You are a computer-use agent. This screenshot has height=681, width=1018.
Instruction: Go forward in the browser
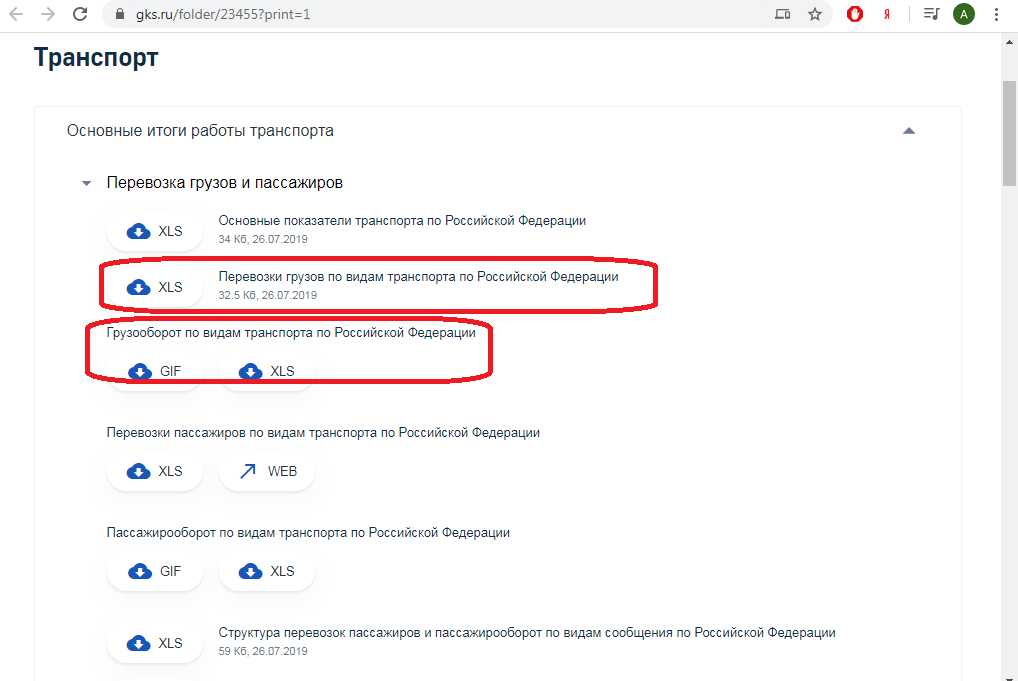tap(48, 14)
